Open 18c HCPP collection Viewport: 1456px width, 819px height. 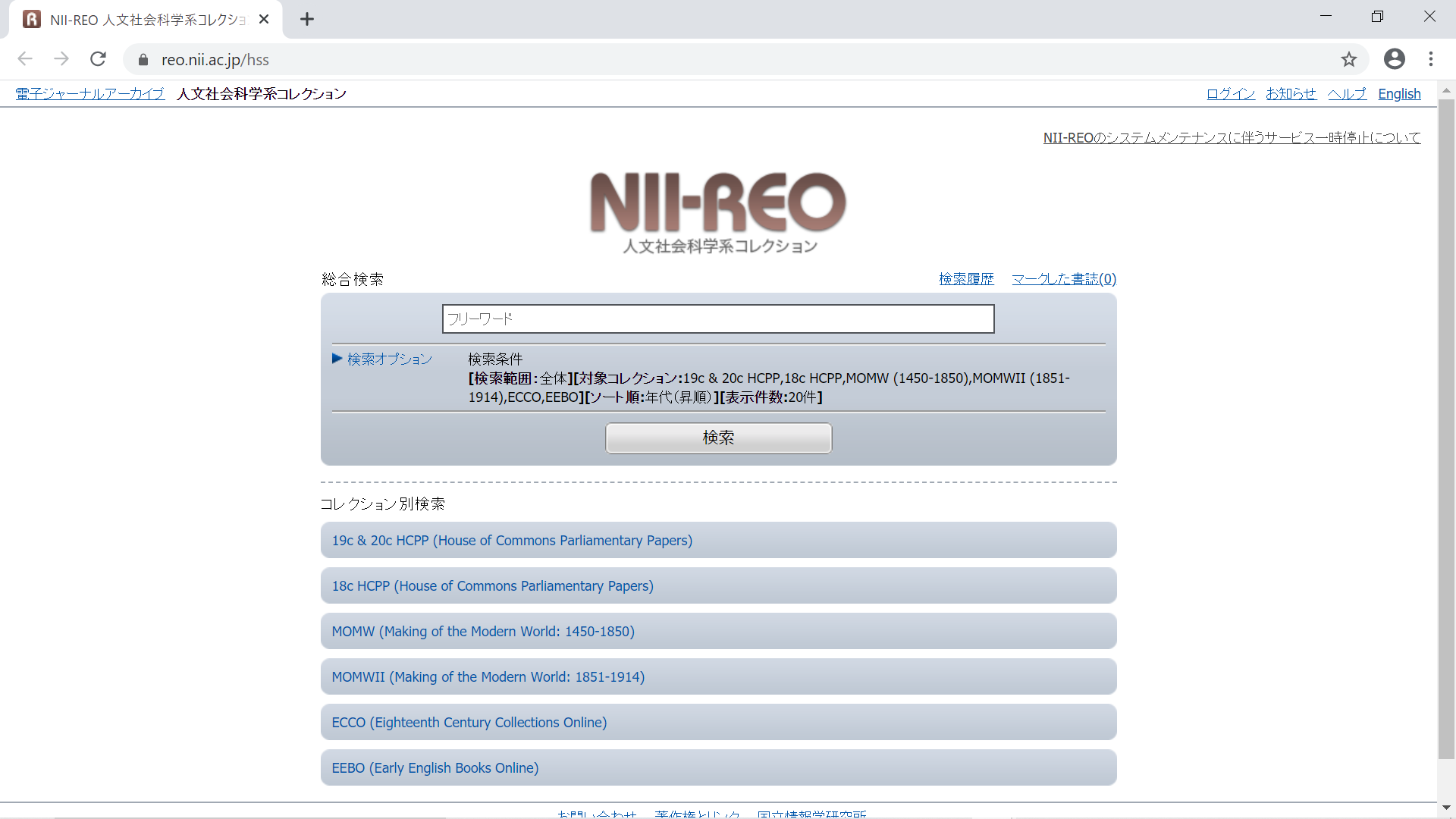pyautogui.click(x=718, y=586)
